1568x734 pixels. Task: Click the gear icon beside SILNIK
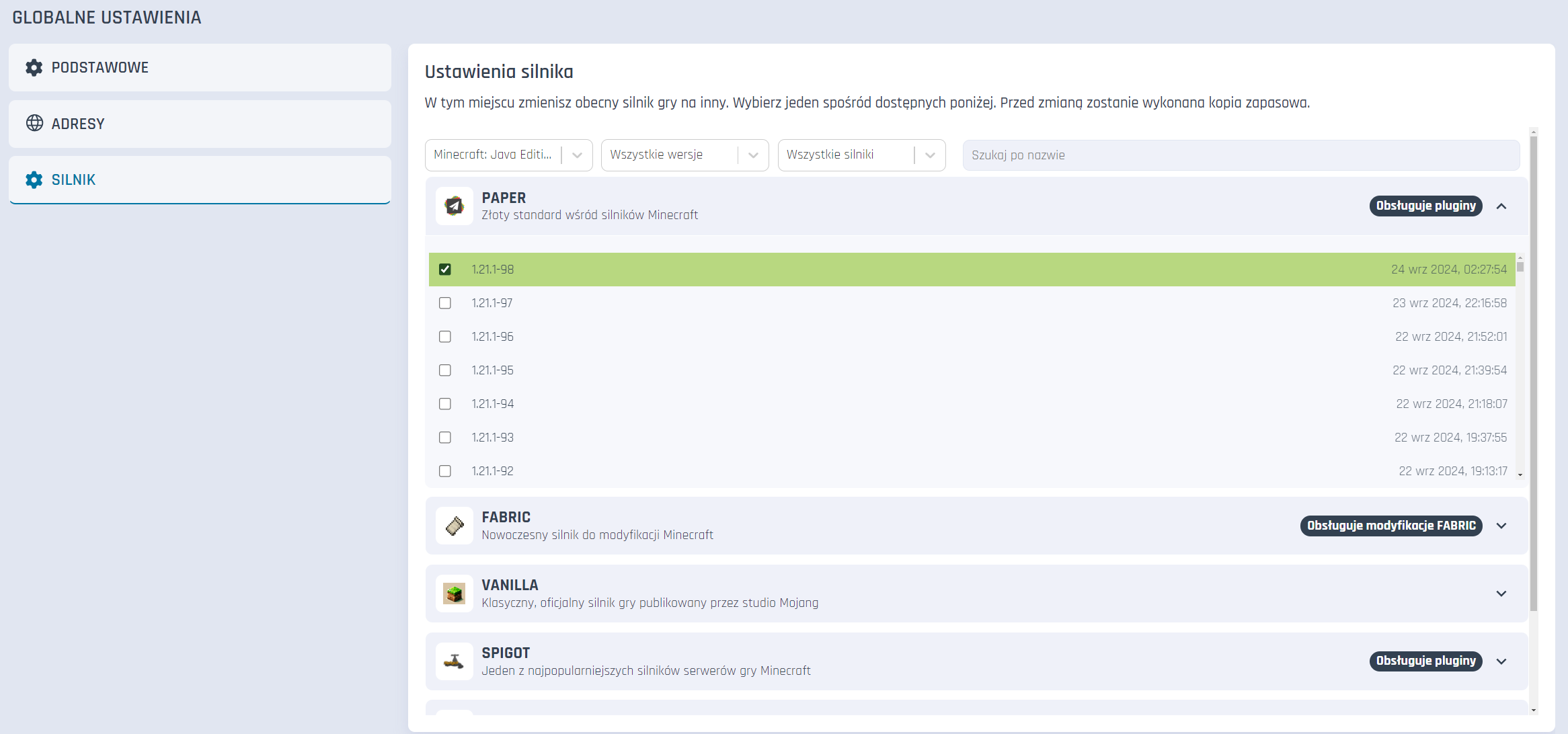pos(34,179)
